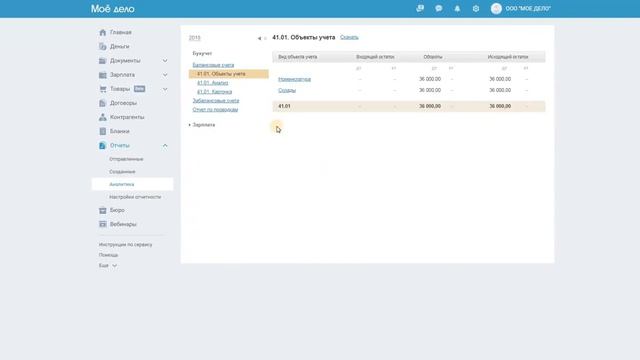Open the Деньги section
This screenshot has height=360, width=640.
point(119,47)
